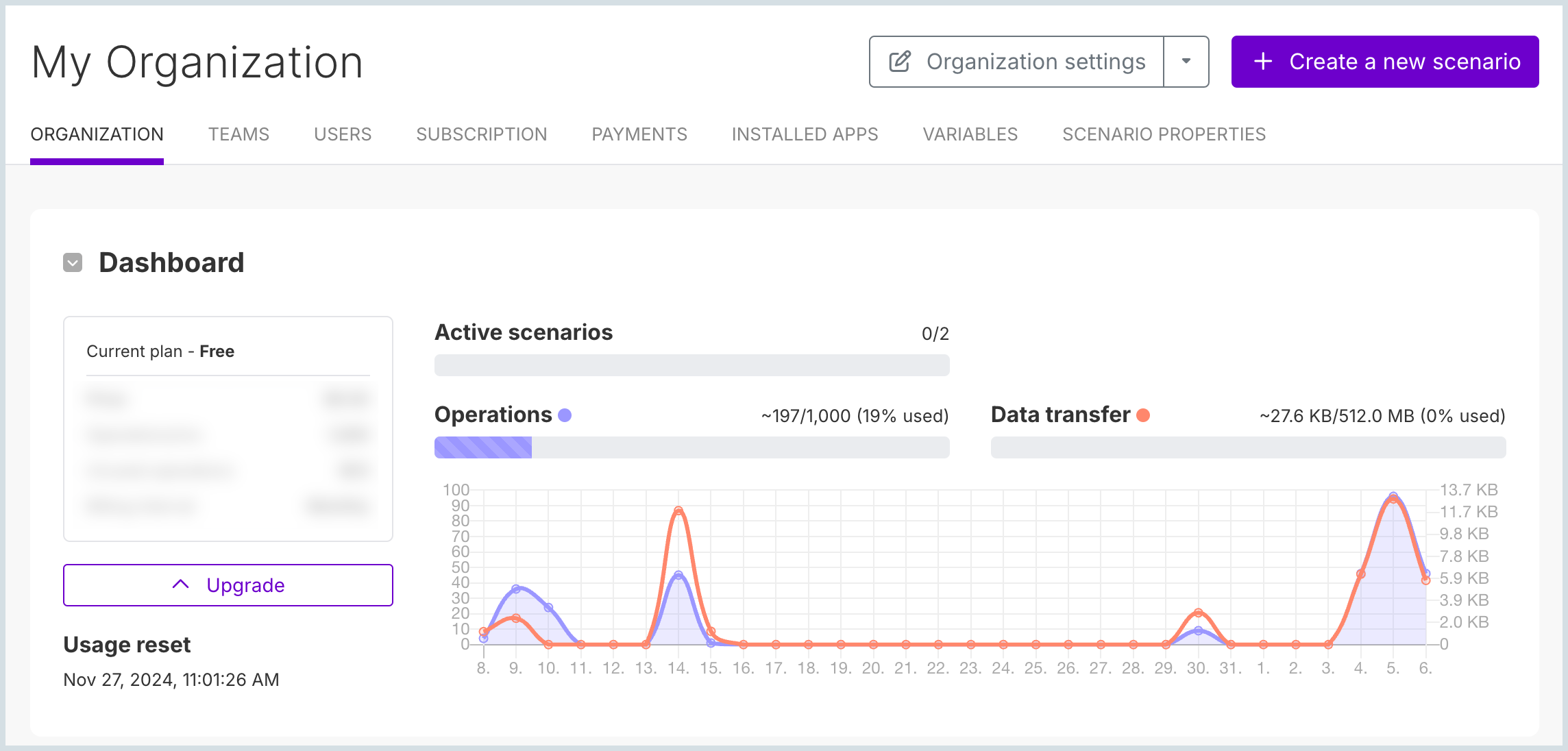The image size is (1568, 751).
Task: Switch to the Variables tab
Action: tap(970, 134)
